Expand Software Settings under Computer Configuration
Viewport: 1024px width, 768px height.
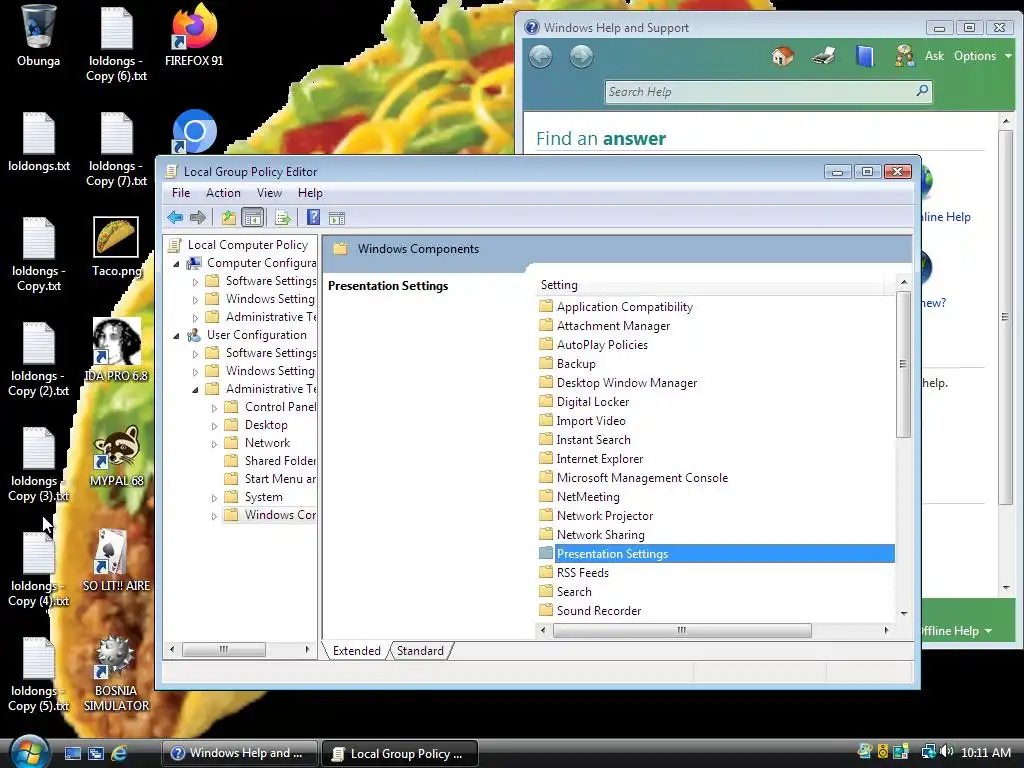[195, 282]
